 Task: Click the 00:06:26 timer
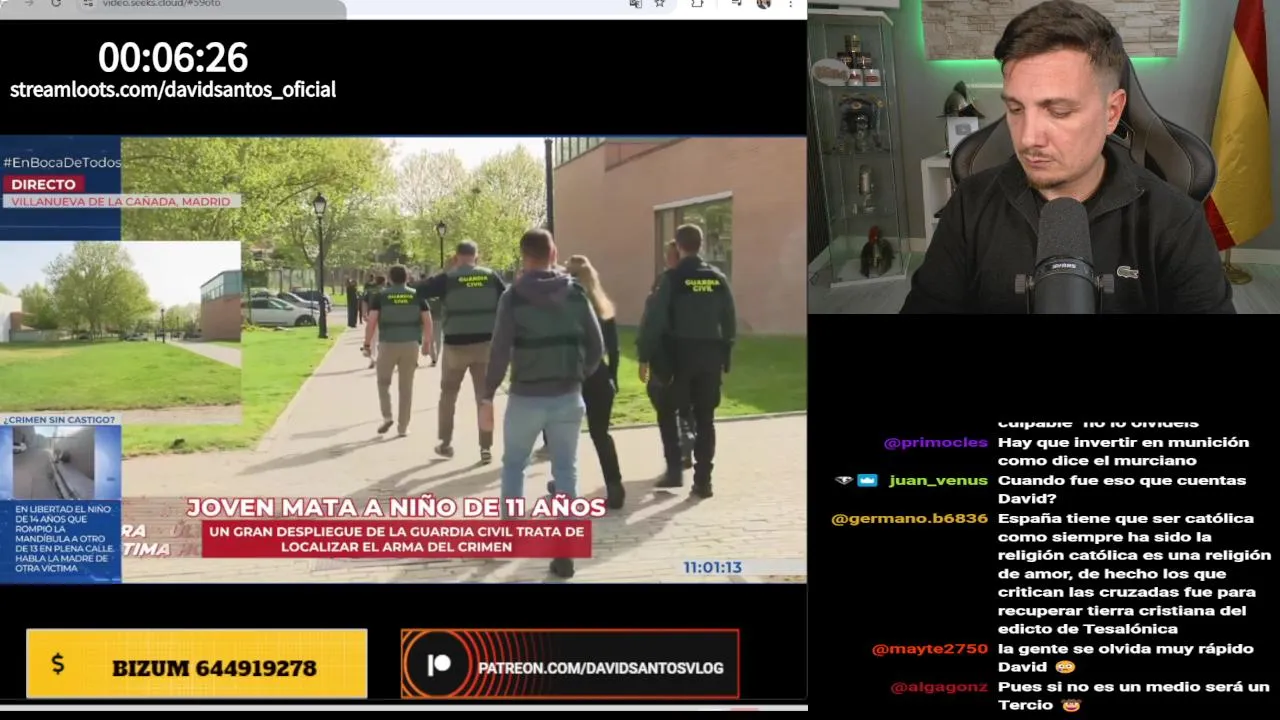pos(173,57)
